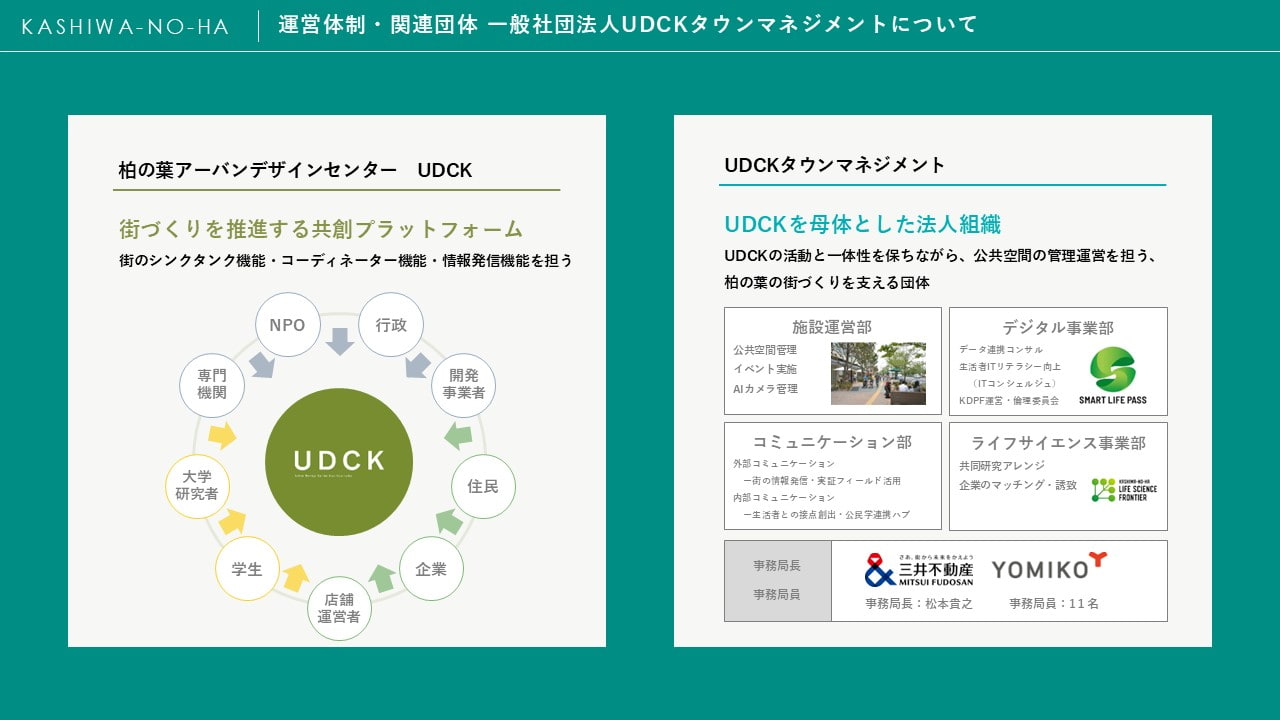Image resolution: width=1280 pixels, height=720 pixels.
Task: Click the Life Science Frontier logo
Action: tap(1124, 490)
